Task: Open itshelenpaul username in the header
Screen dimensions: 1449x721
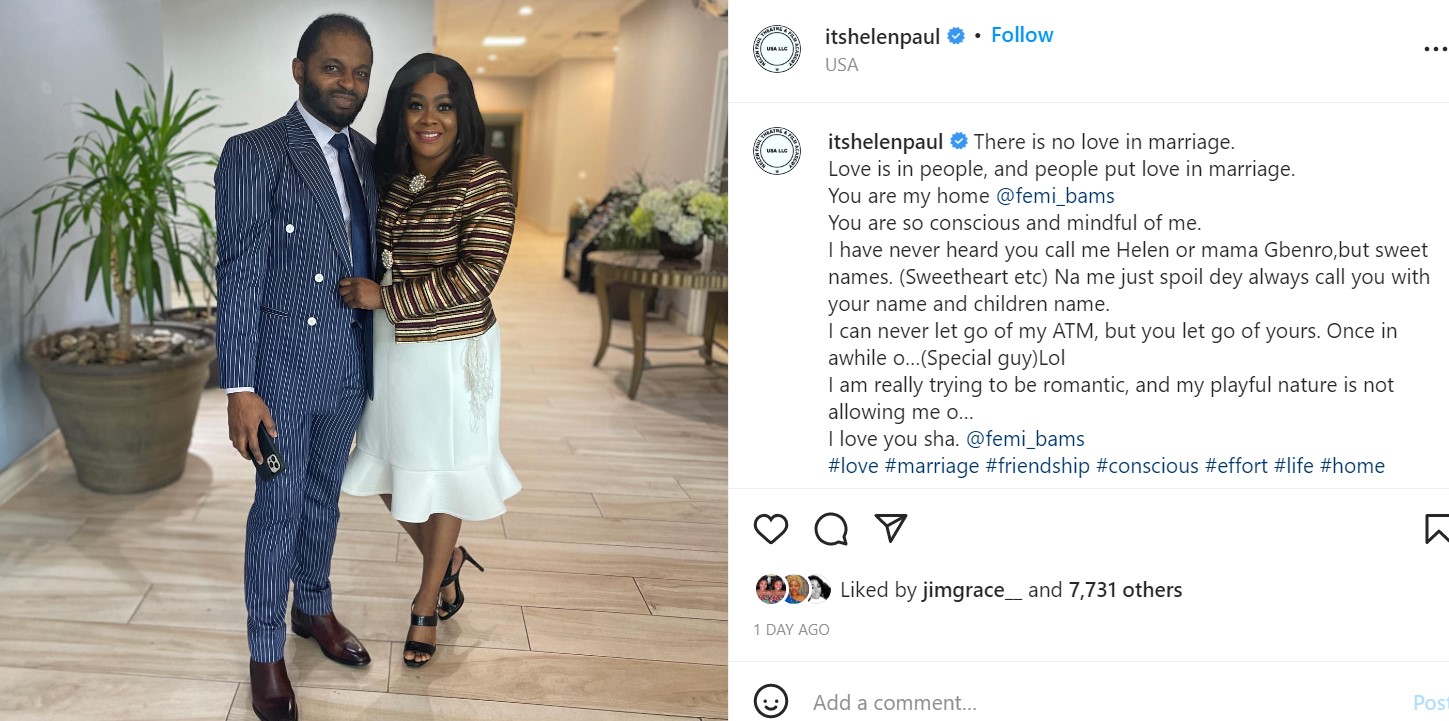Action: 883,36
